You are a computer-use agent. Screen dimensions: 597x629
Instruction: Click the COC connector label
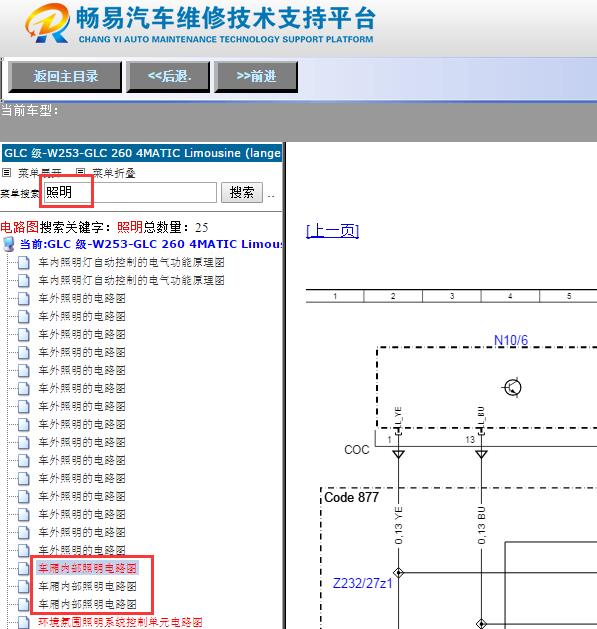coord(356,450)
